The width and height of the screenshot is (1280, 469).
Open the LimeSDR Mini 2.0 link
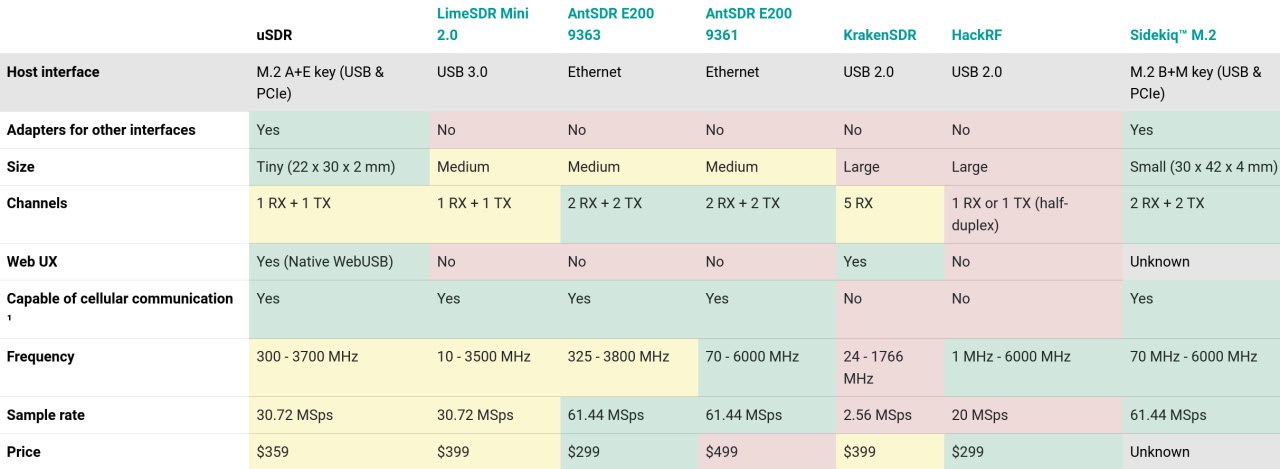click(x=483, y=24)
